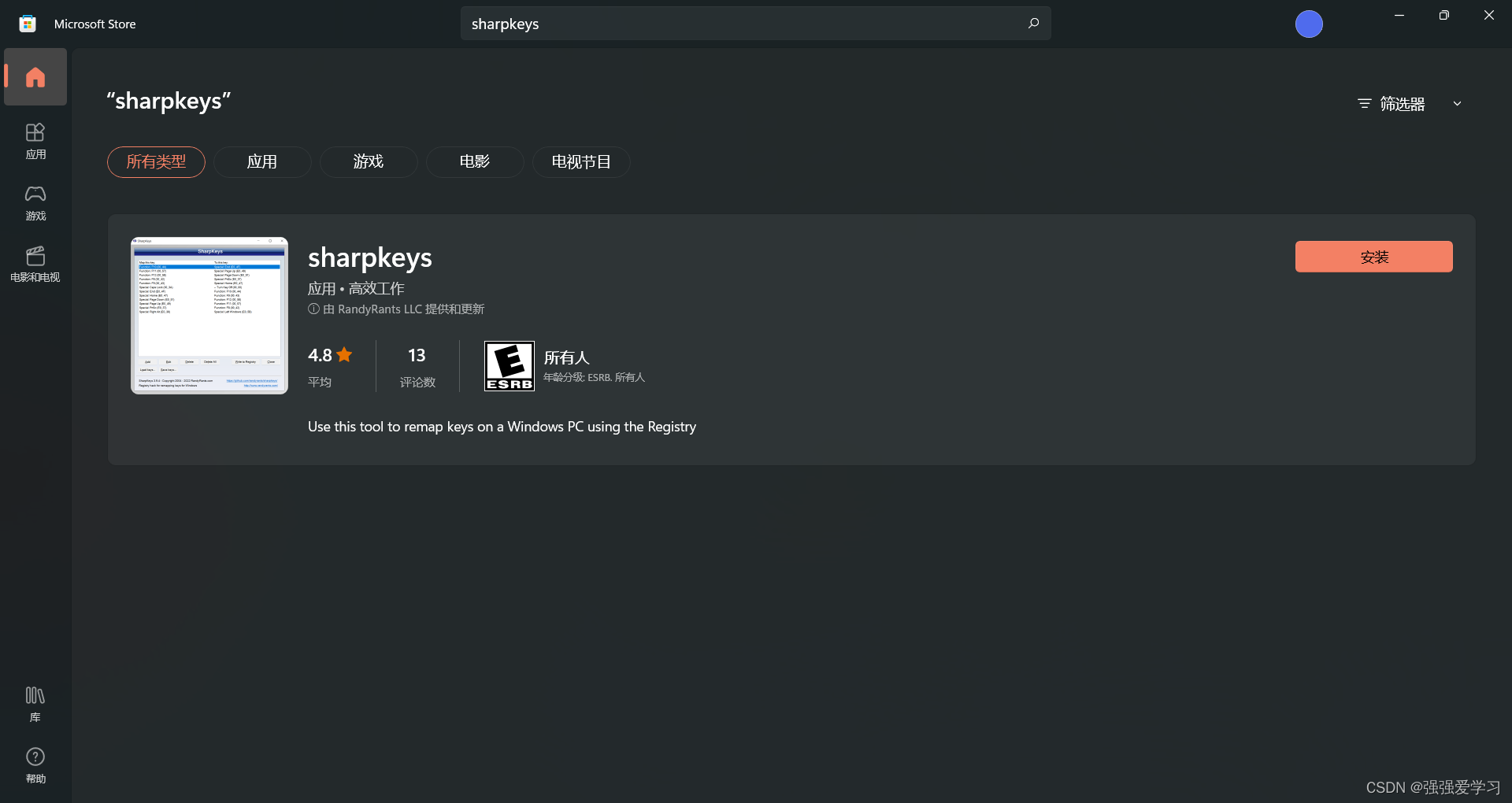Select the 电视节目 filter tab
This screenshot has height=803, width=1512.
point(581,162)
